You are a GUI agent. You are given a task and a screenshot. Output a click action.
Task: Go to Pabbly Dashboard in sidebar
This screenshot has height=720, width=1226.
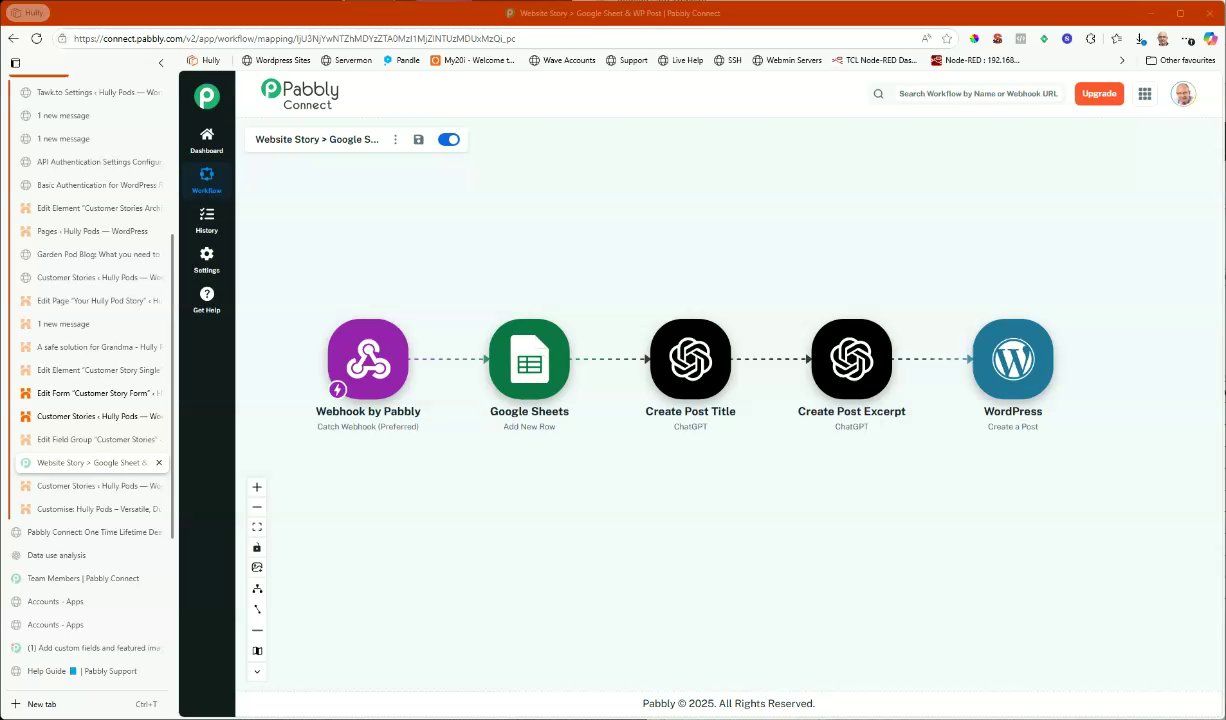pos(207,140)
